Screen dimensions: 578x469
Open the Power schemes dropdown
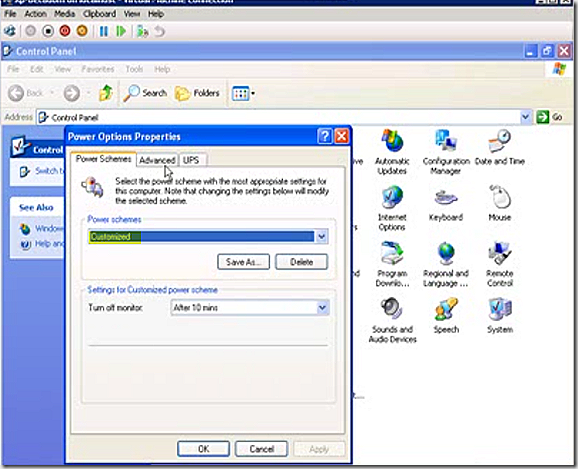[321, 236]
